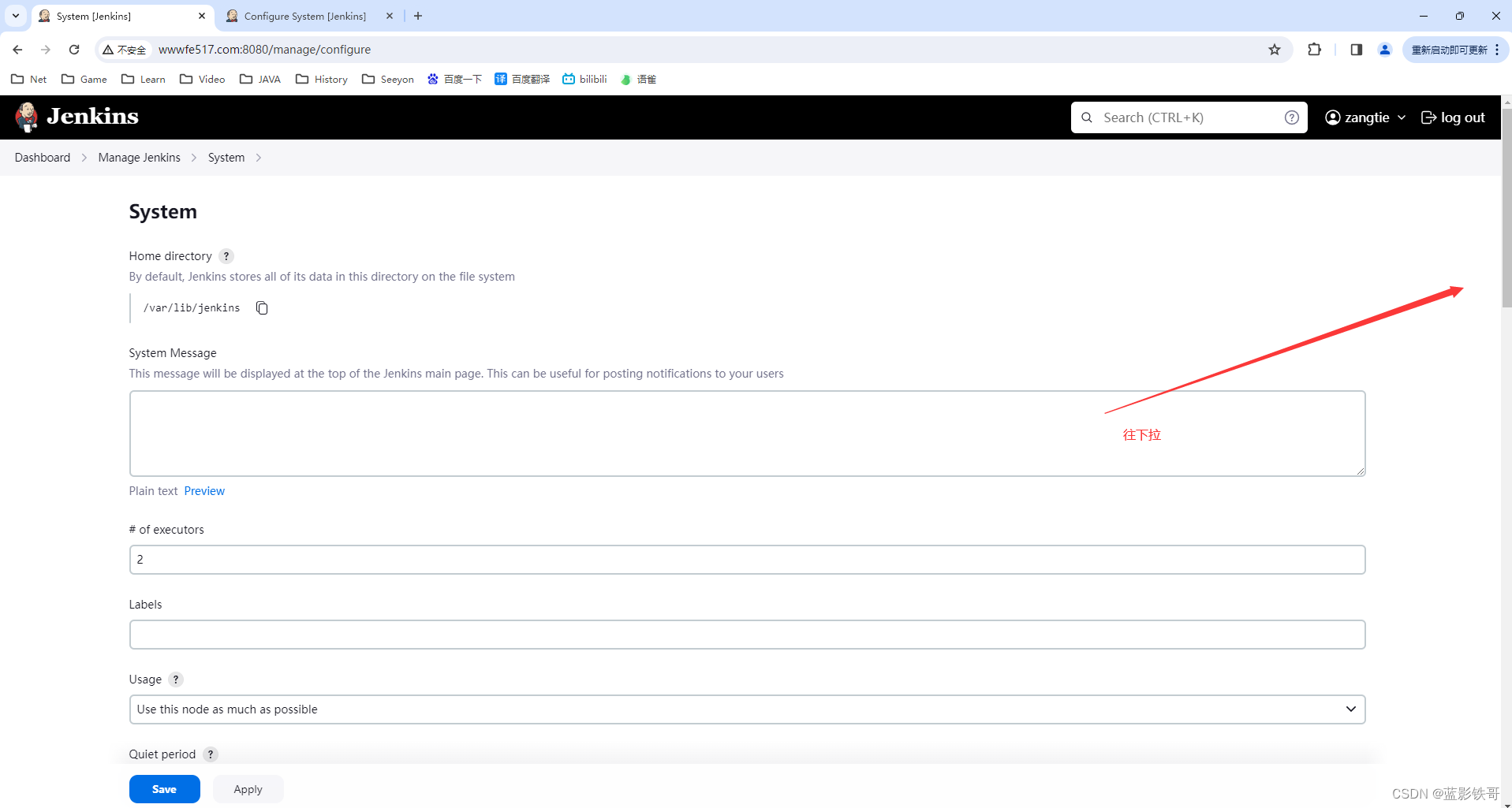Click the Apply button
This screenshot has width=1512, height=808.
[x=248, y=789]
